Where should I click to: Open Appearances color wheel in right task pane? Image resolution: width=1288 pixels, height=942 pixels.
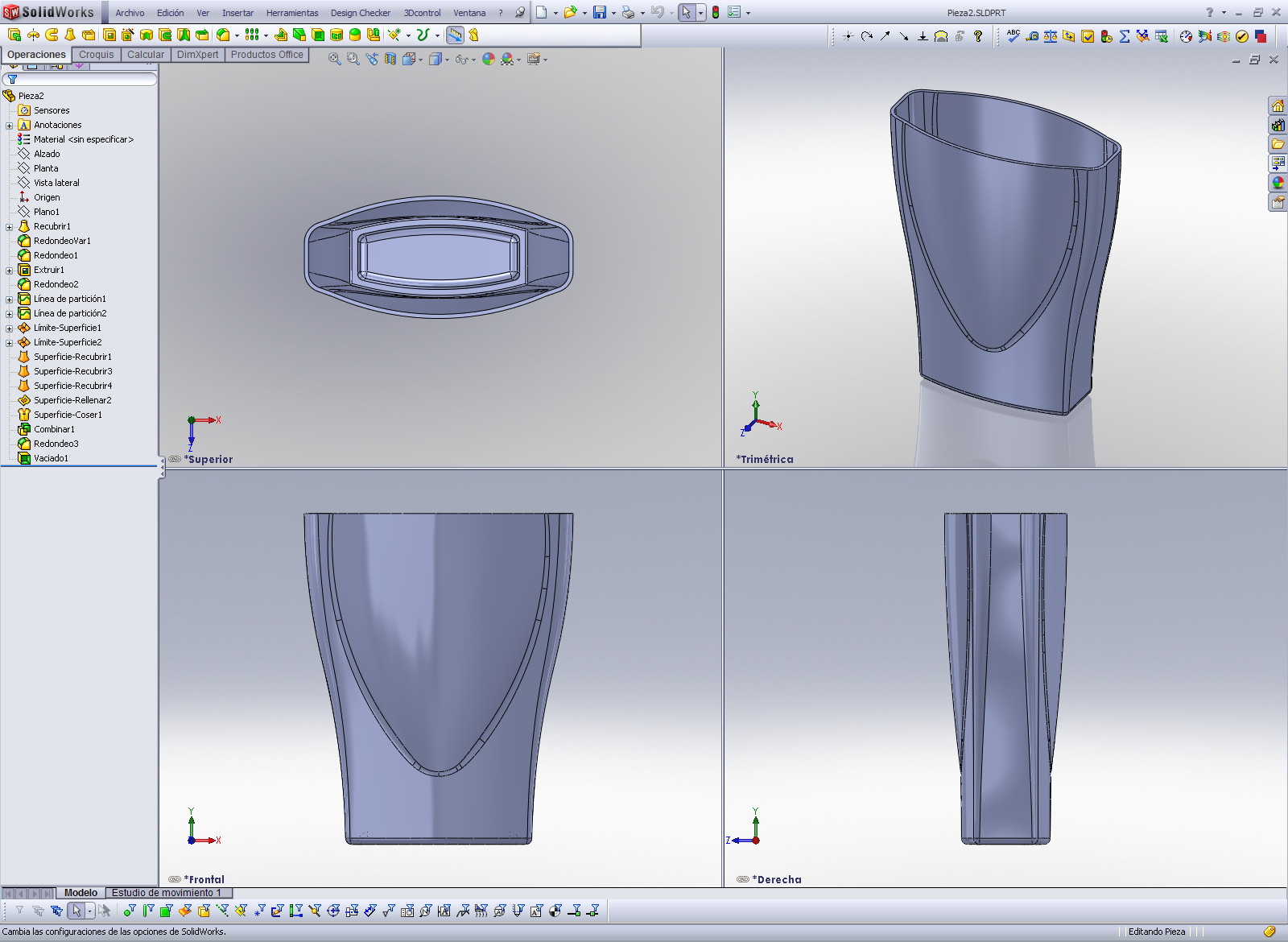coord(1278,183)
